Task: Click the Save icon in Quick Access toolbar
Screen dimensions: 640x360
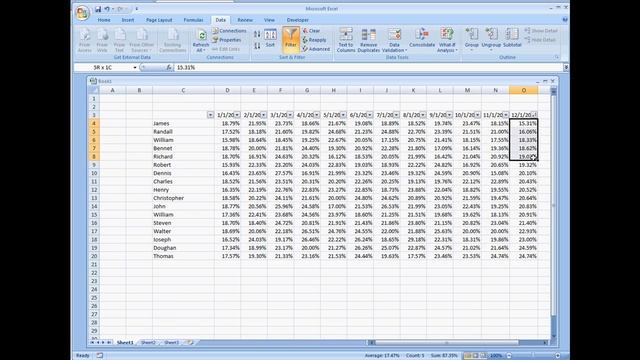Action: 98,9
